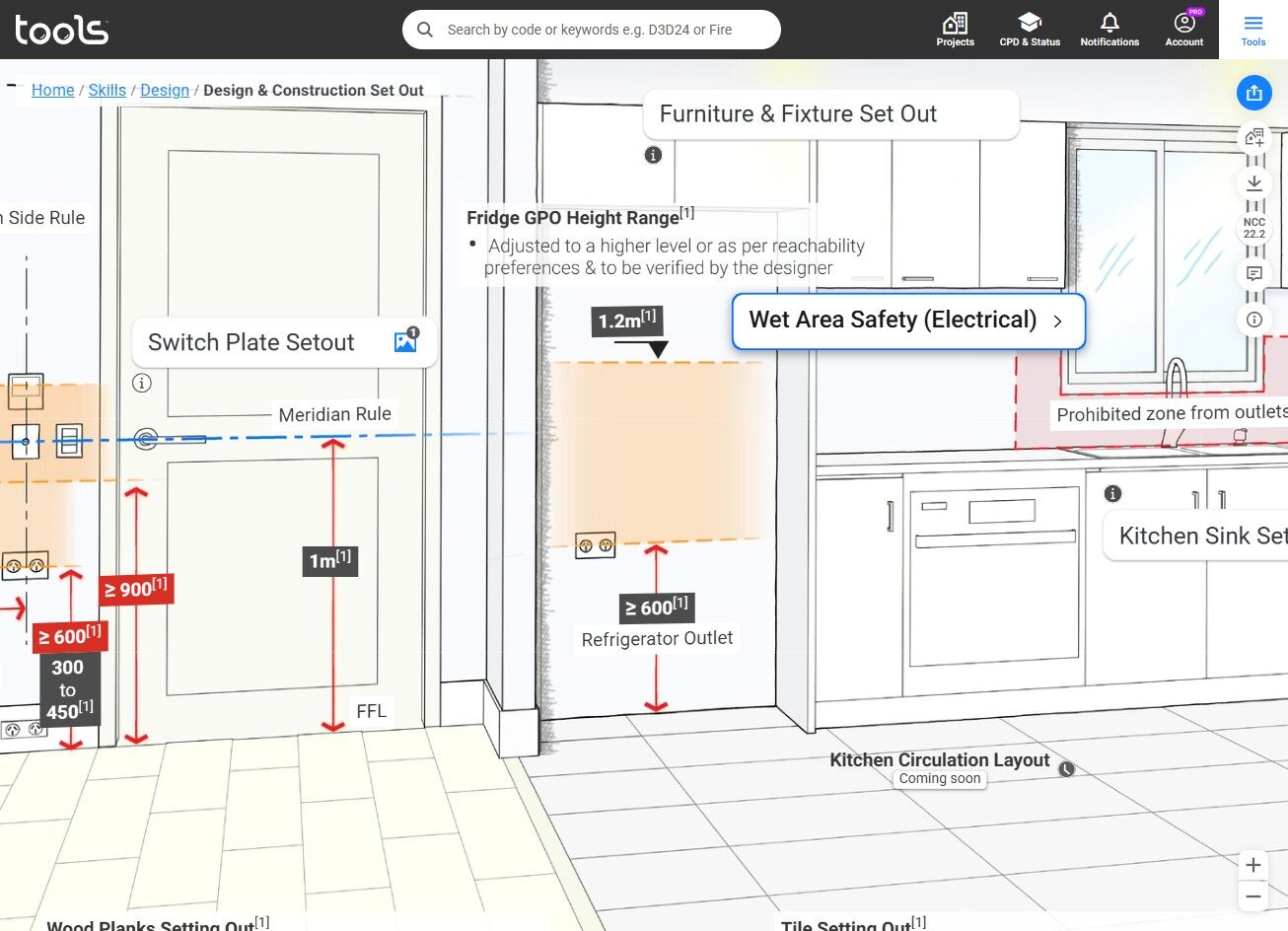Open the comments speech bubble icon
The height and width of the screenshot is (931, 1288).
click(1253, 273)
